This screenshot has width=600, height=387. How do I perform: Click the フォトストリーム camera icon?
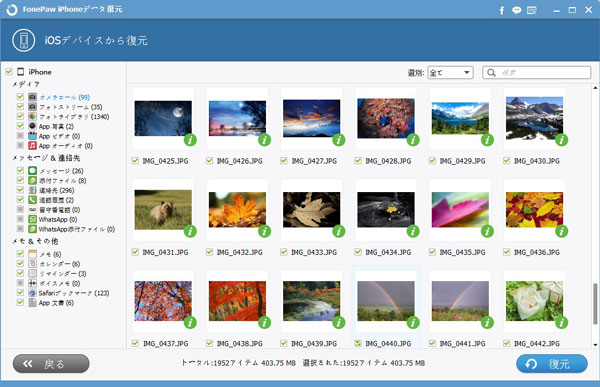pyautogui.click(x=33, y=106)
